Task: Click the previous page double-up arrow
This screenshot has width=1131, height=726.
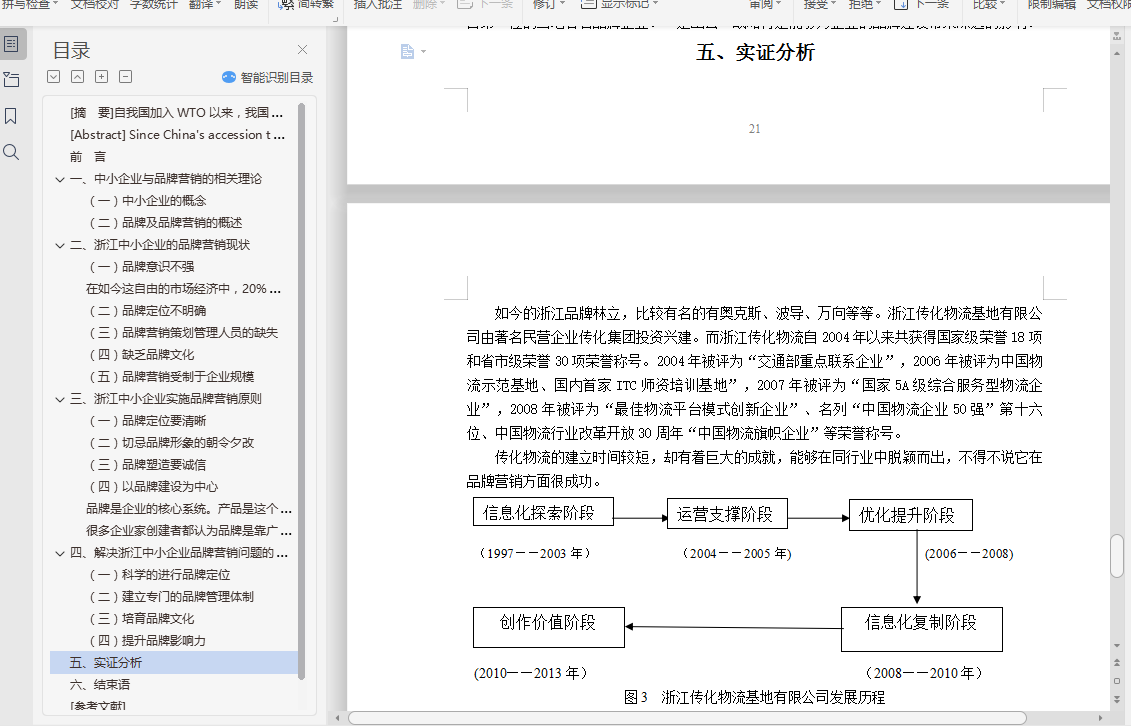Action: [1117, 663]
